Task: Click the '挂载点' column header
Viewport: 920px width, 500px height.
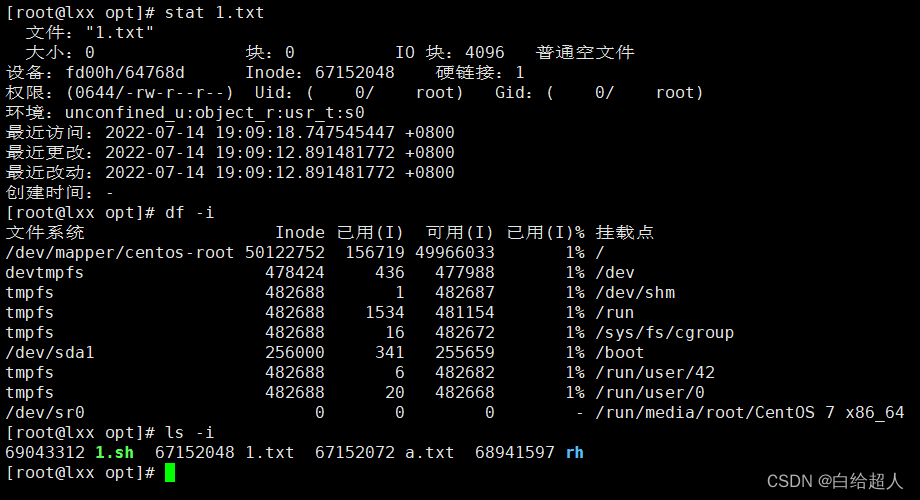Action: coord(624,232)
